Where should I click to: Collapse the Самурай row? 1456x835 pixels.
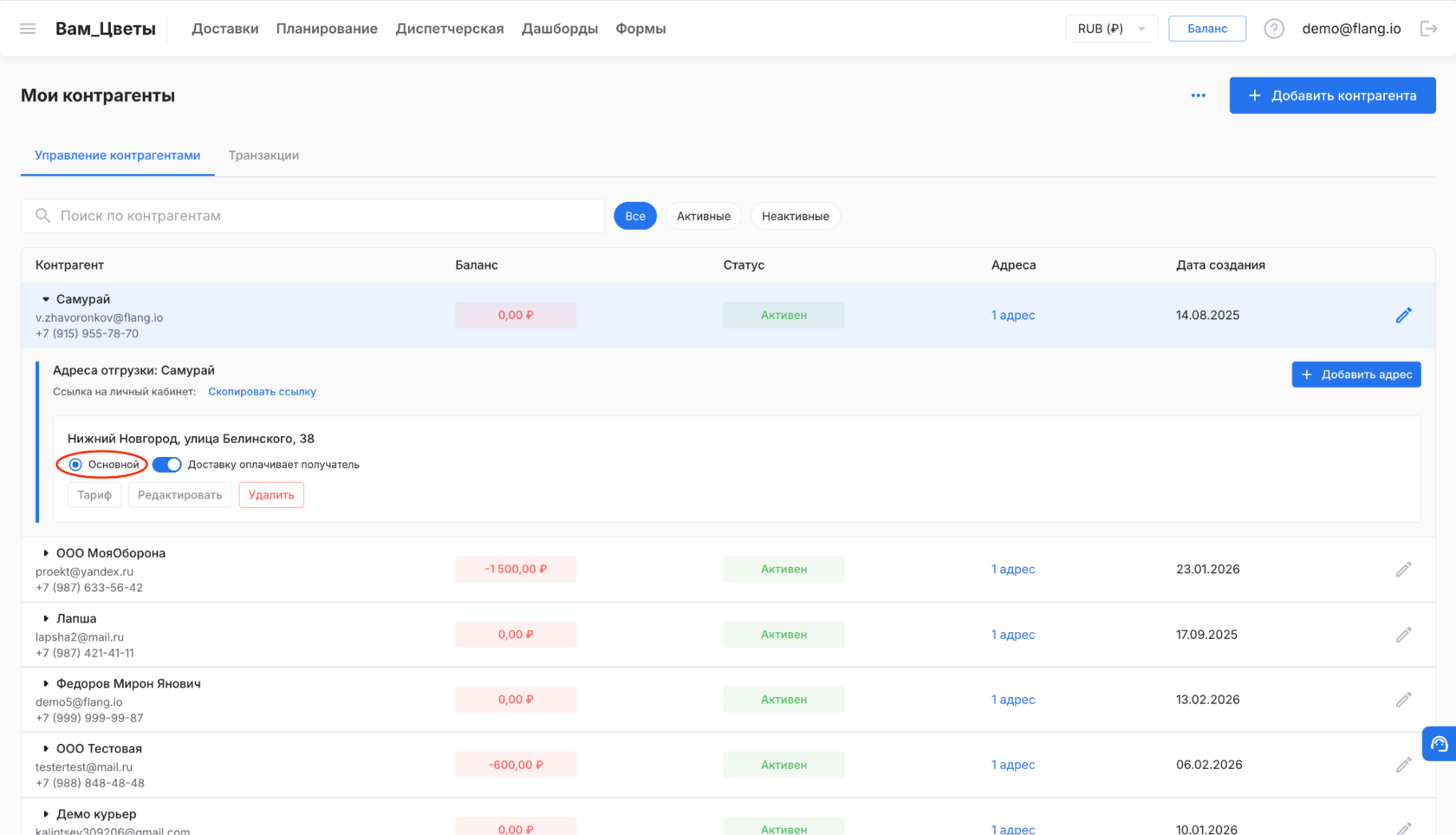tap(46, 299)
